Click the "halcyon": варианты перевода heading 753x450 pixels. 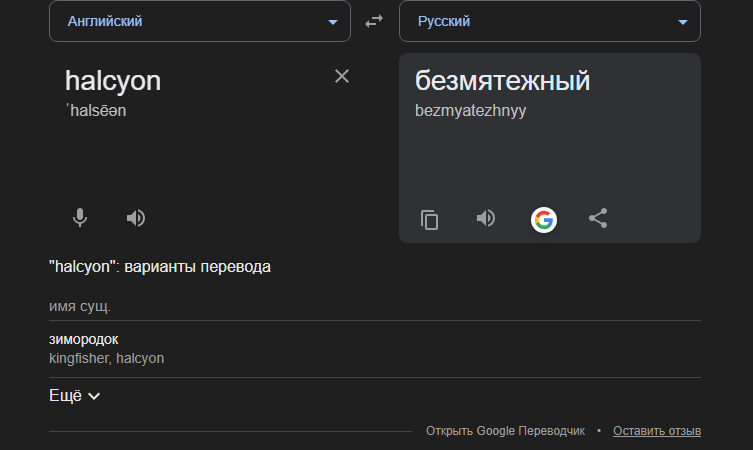coord(160,267)
